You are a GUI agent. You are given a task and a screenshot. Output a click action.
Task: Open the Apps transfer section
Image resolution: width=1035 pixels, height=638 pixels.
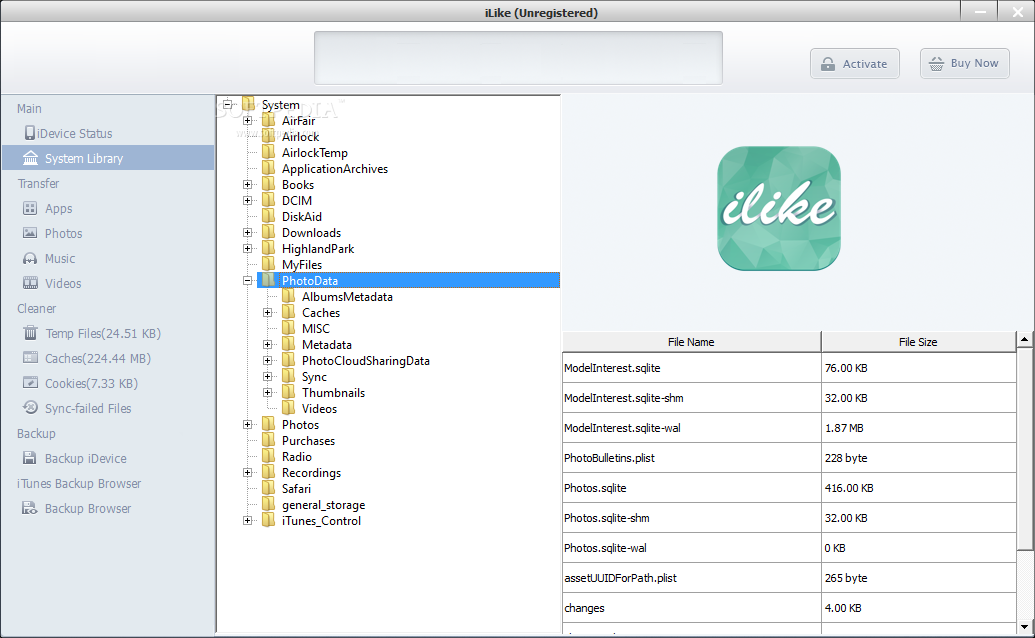coord(108,208)
